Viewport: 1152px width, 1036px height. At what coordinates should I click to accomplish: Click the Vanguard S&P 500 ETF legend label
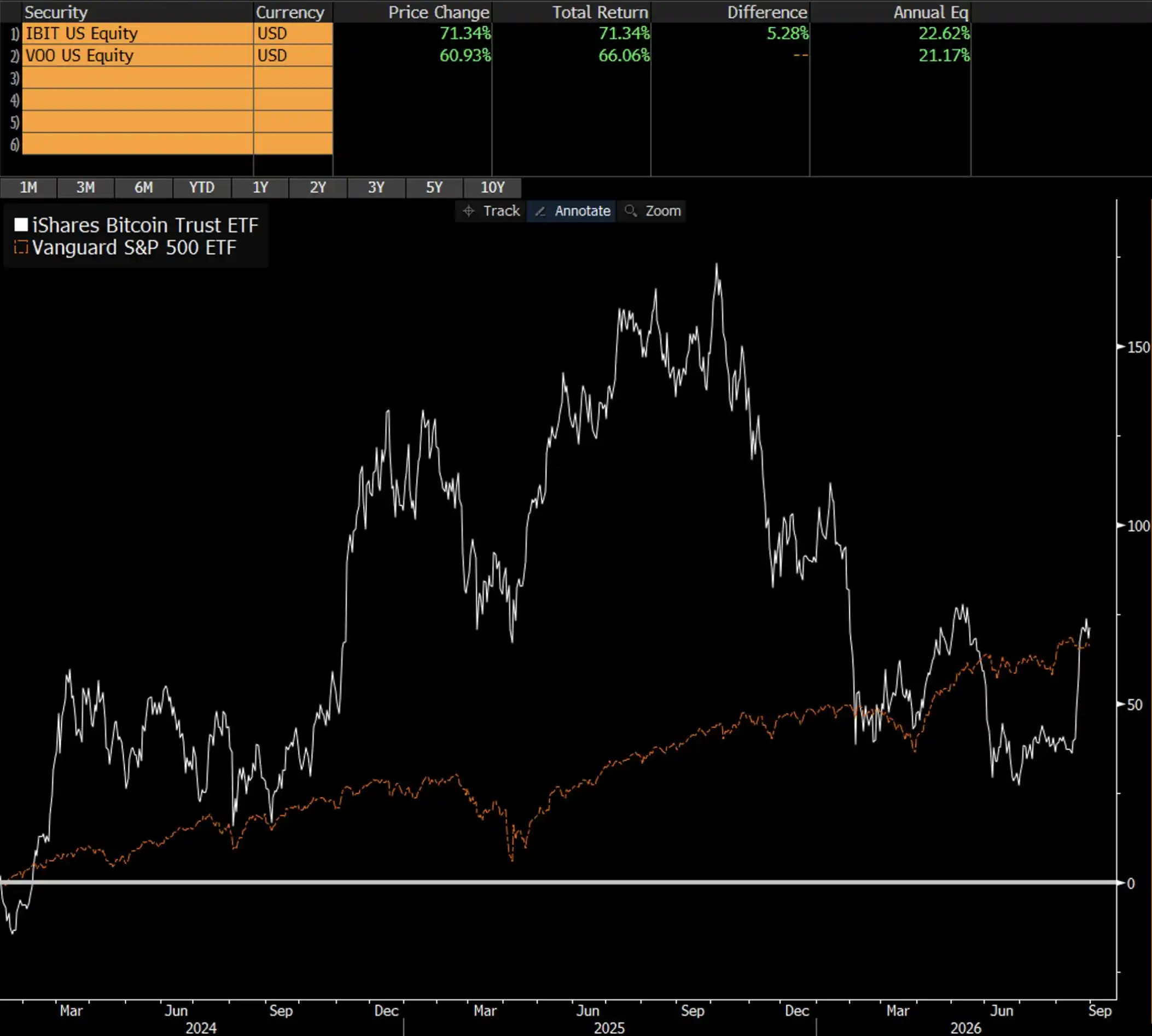(135, 248)
